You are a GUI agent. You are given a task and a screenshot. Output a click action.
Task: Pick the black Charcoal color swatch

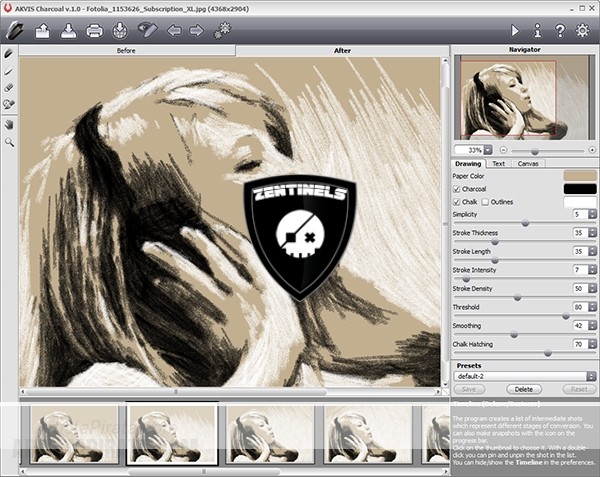coord(580,189)
